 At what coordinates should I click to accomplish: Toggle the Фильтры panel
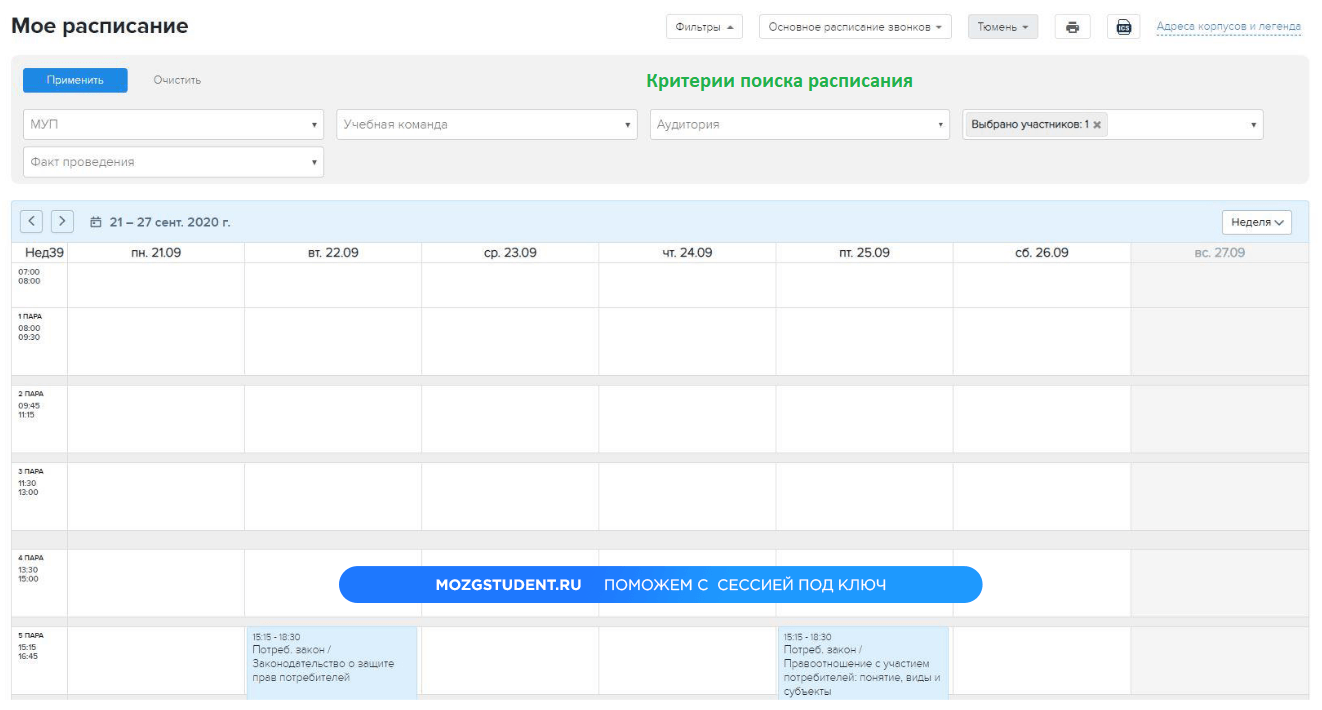704,27
